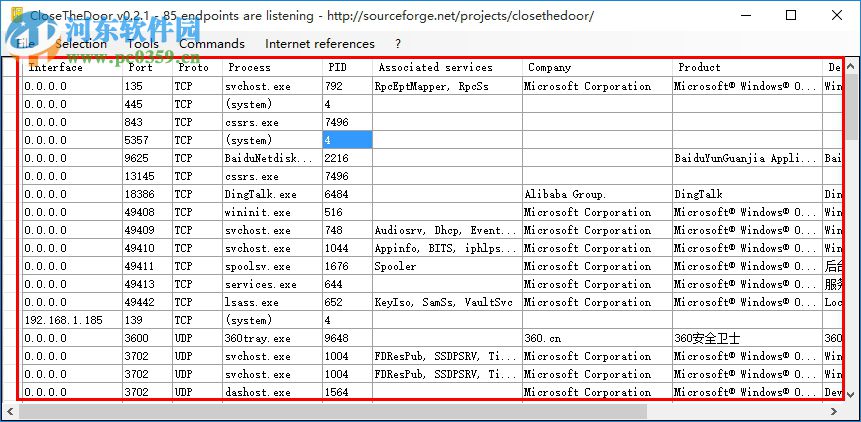Sort by the PID column header
Image resolution: width=861 pixels, height=422 pixels.
tap(347, 67)
